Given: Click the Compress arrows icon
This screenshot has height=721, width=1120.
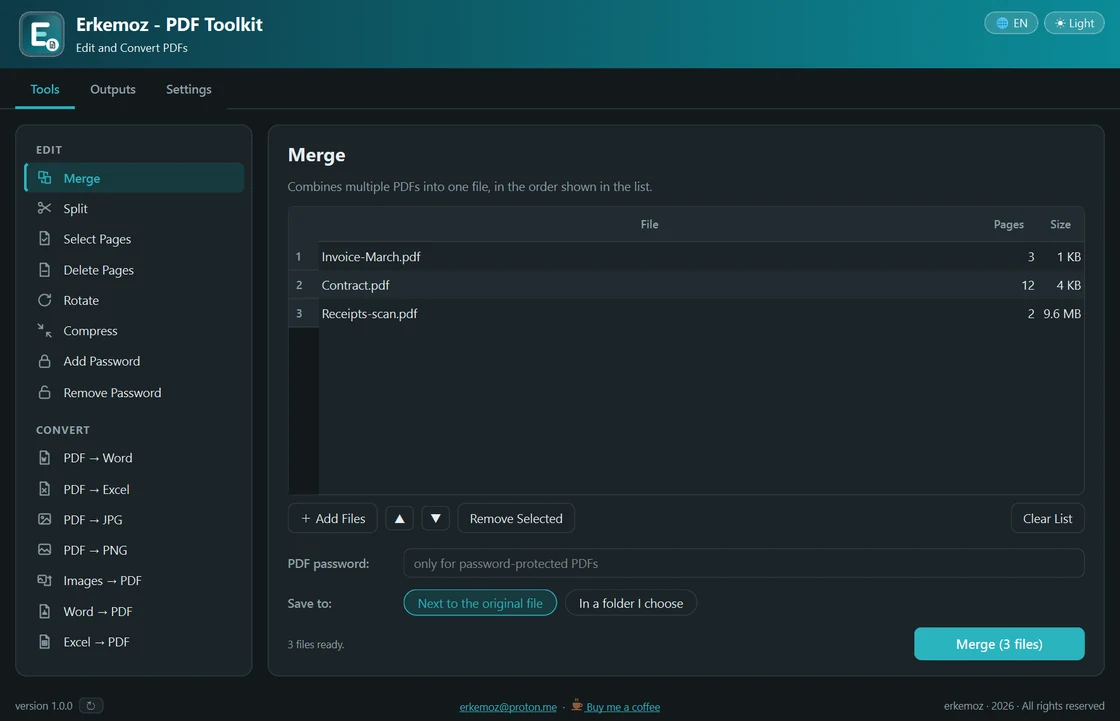Looking at the screenshot, I should [x=44, y=330].
